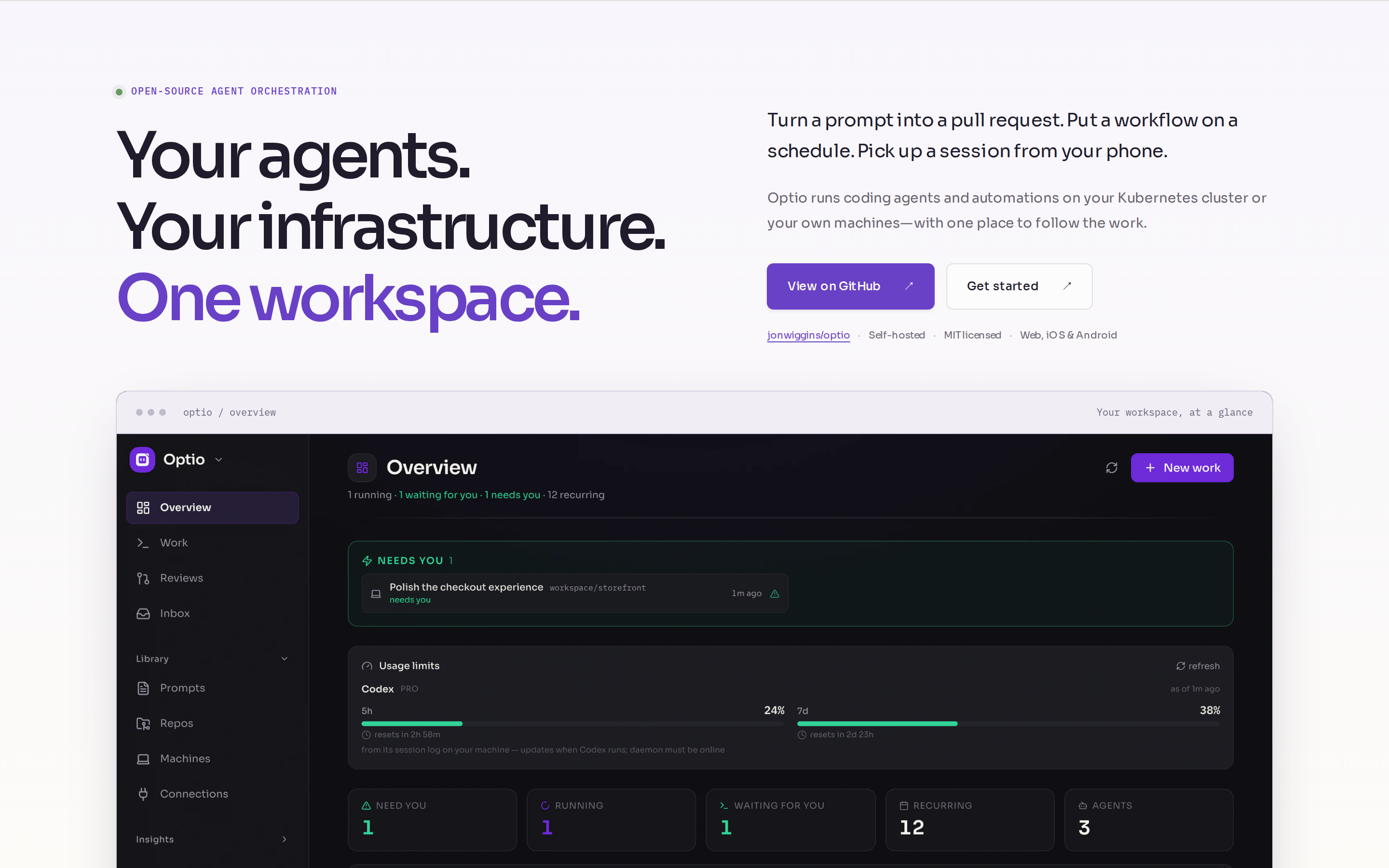Open Reviews in the sidebar
1389x868 pixels.
212,578
